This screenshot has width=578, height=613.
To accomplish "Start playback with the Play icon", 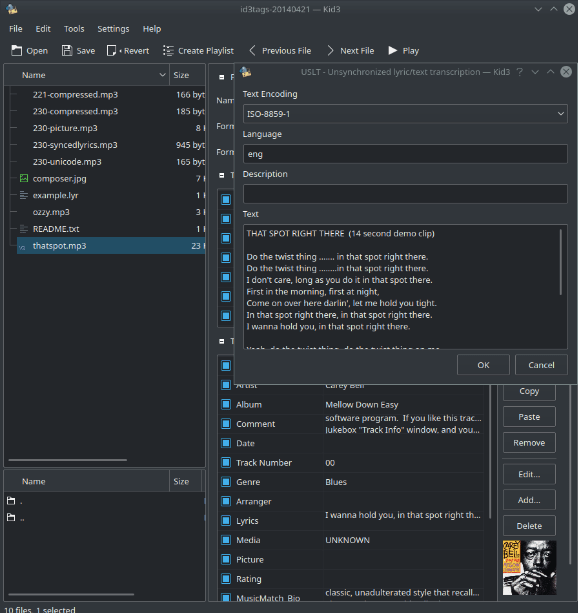I will (x=393, y=50).
